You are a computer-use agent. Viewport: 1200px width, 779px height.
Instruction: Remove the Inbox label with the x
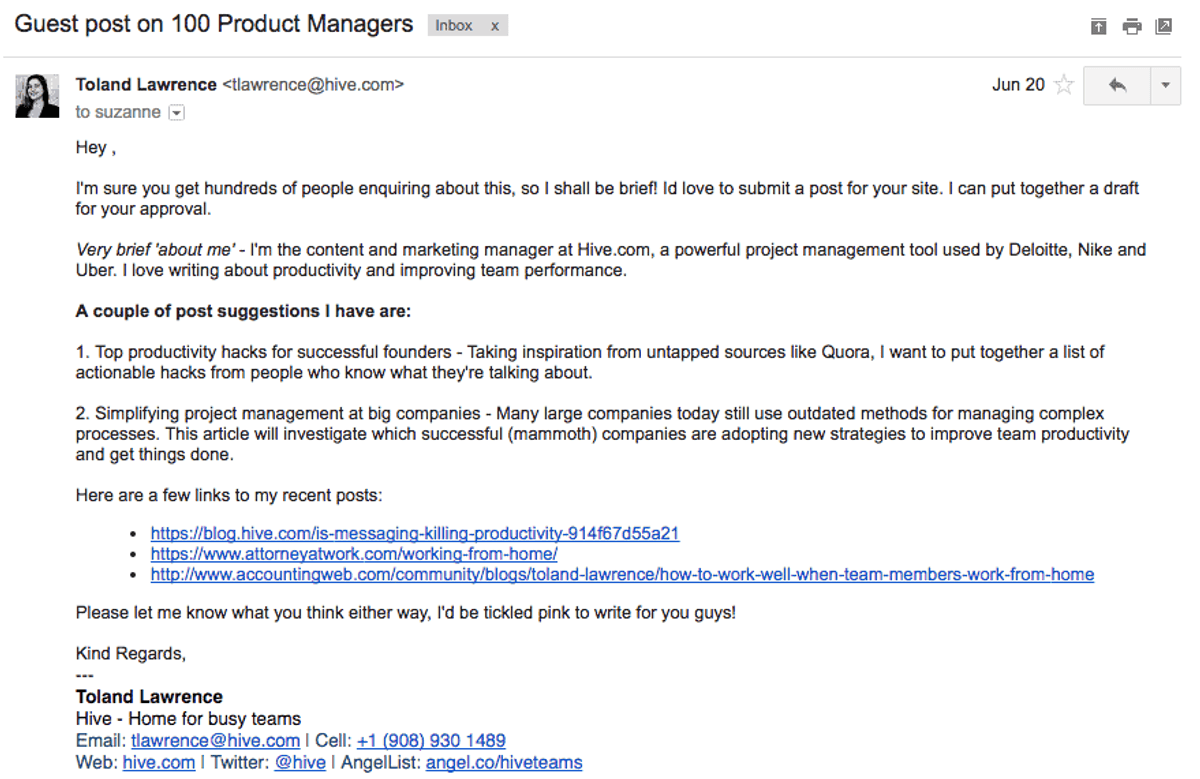pos(494,26)
